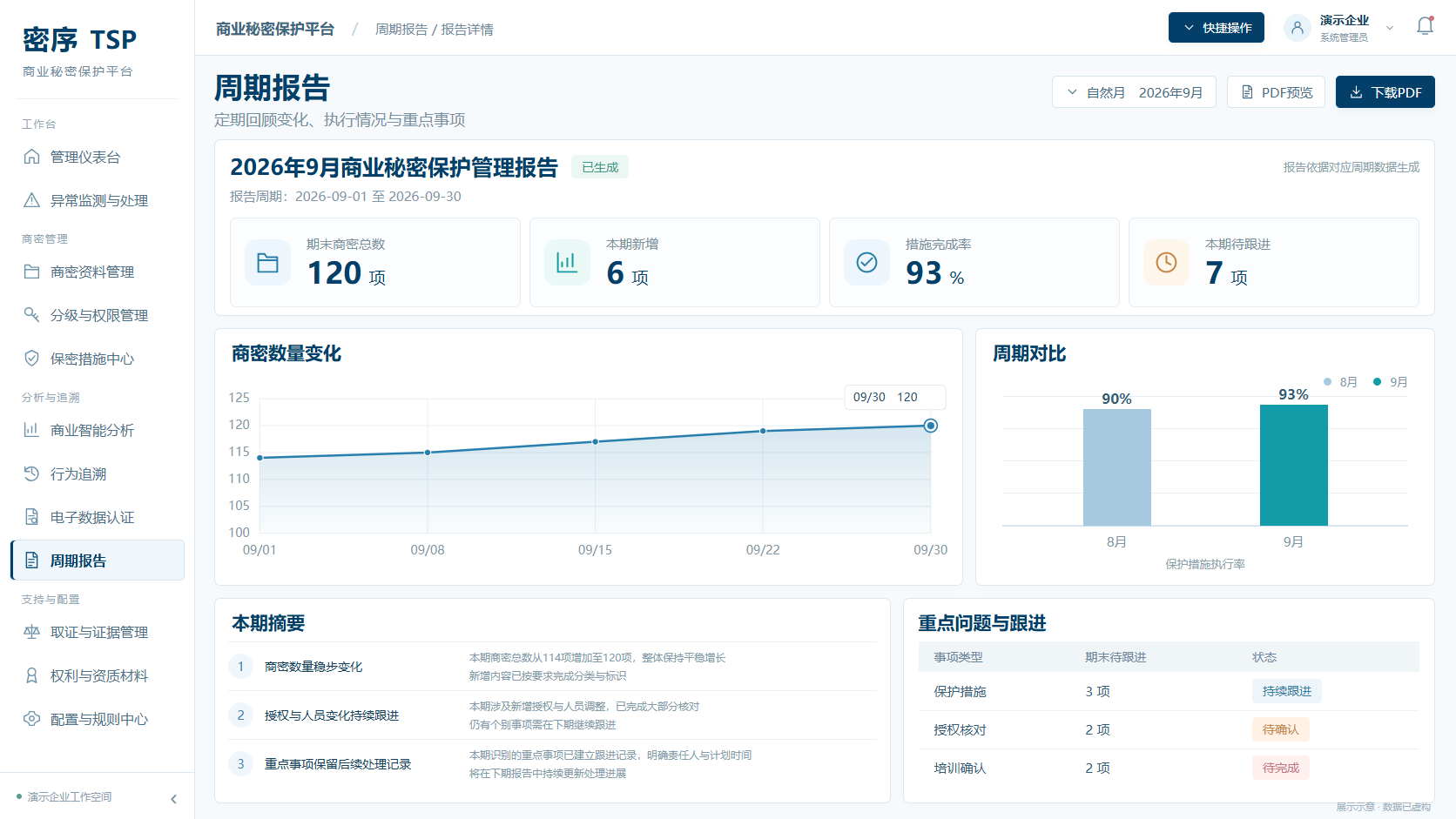This screenshot has height=819, width=1456.
Task: Collapse the sidebar with the left chevron
Action: pos(174,799)
